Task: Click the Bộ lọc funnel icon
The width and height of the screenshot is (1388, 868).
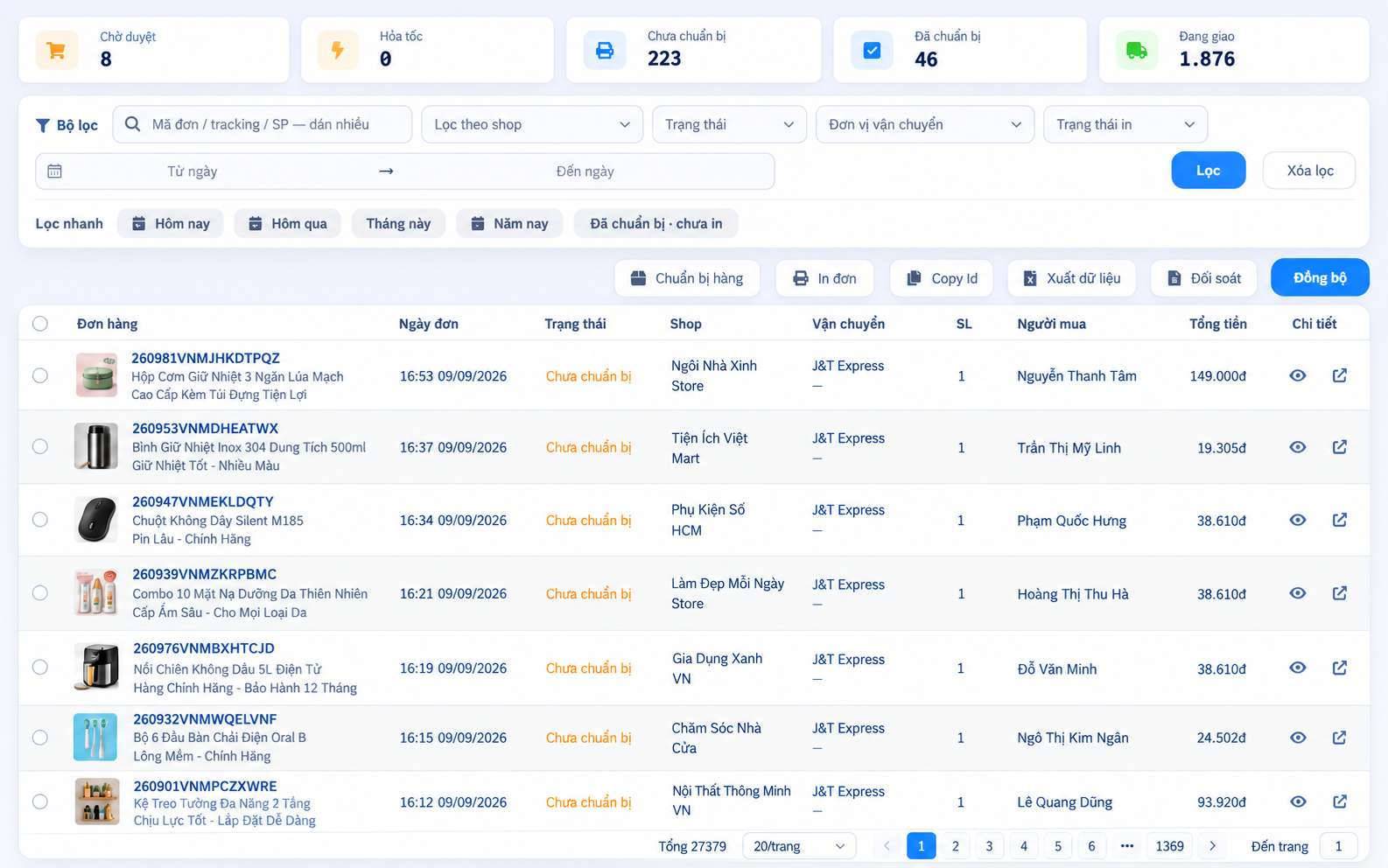Action: coord(42,125)
